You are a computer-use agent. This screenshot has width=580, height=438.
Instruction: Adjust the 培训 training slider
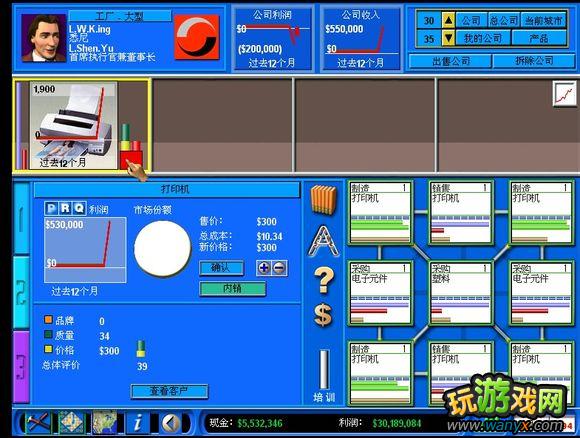tap(324, 369)
